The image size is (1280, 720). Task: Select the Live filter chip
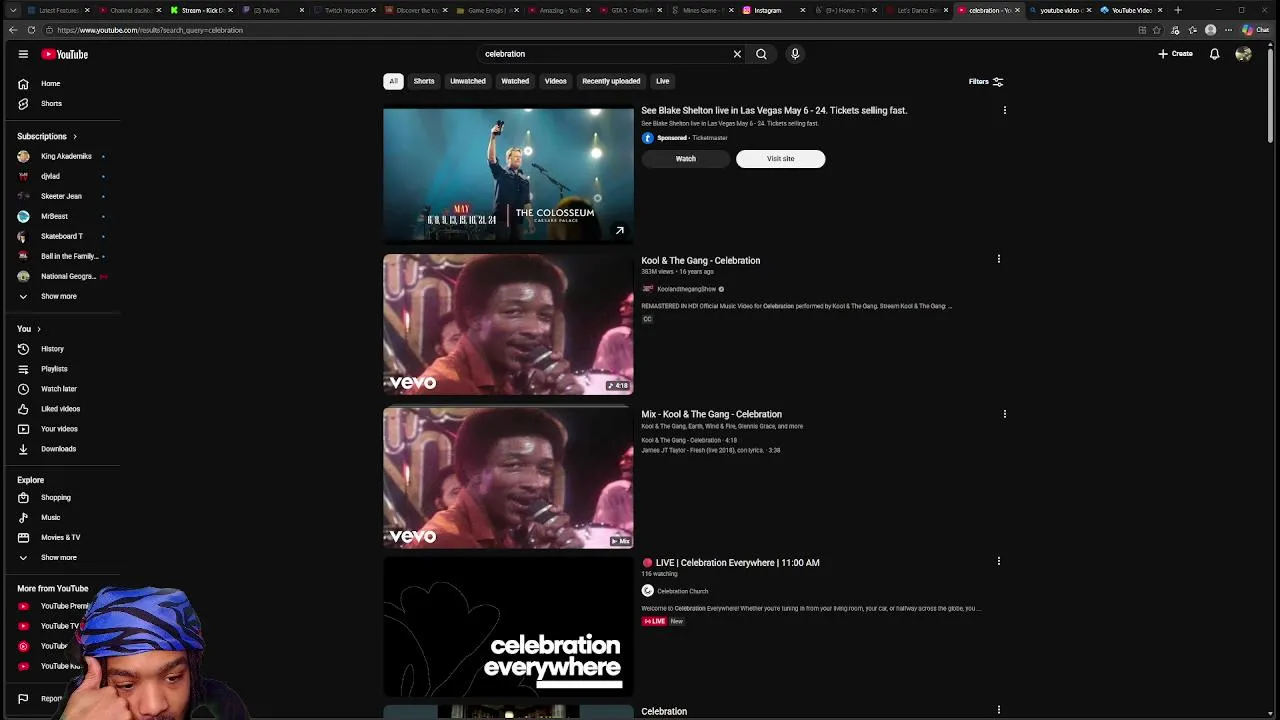coord(662,81)
